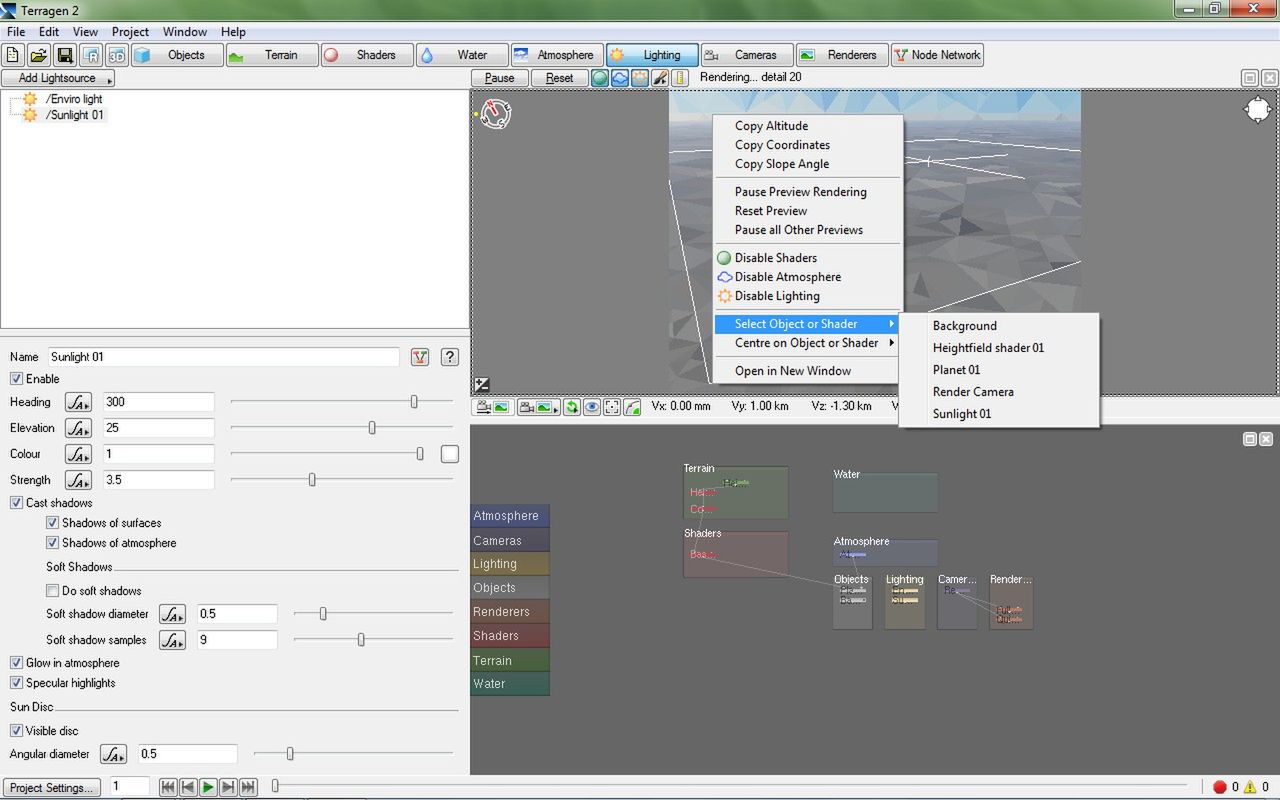Click the Save project floppy icon

(x=65, y=55)
